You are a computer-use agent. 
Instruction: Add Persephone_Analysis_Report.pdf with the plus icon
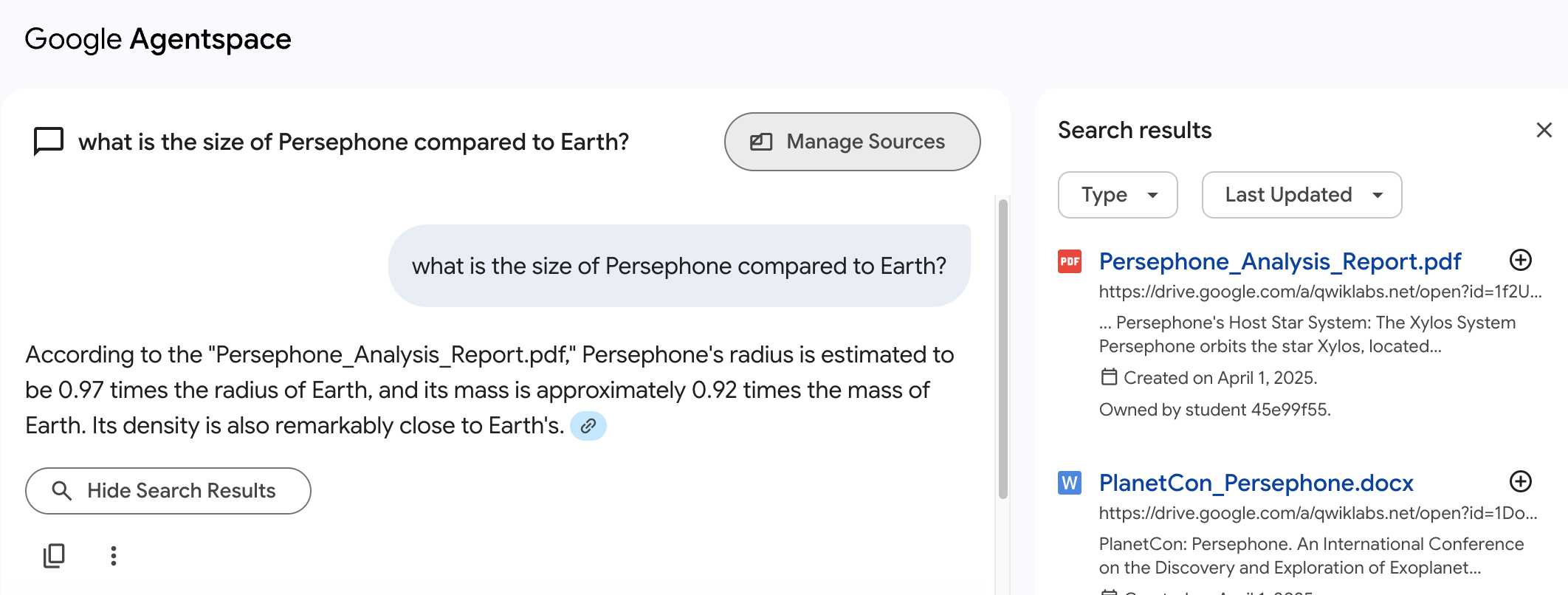click(1520, 261)
